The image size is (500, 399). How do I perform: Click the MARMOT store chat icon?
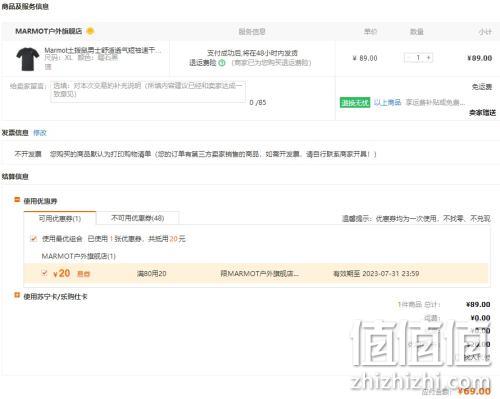tap(90, 31)
